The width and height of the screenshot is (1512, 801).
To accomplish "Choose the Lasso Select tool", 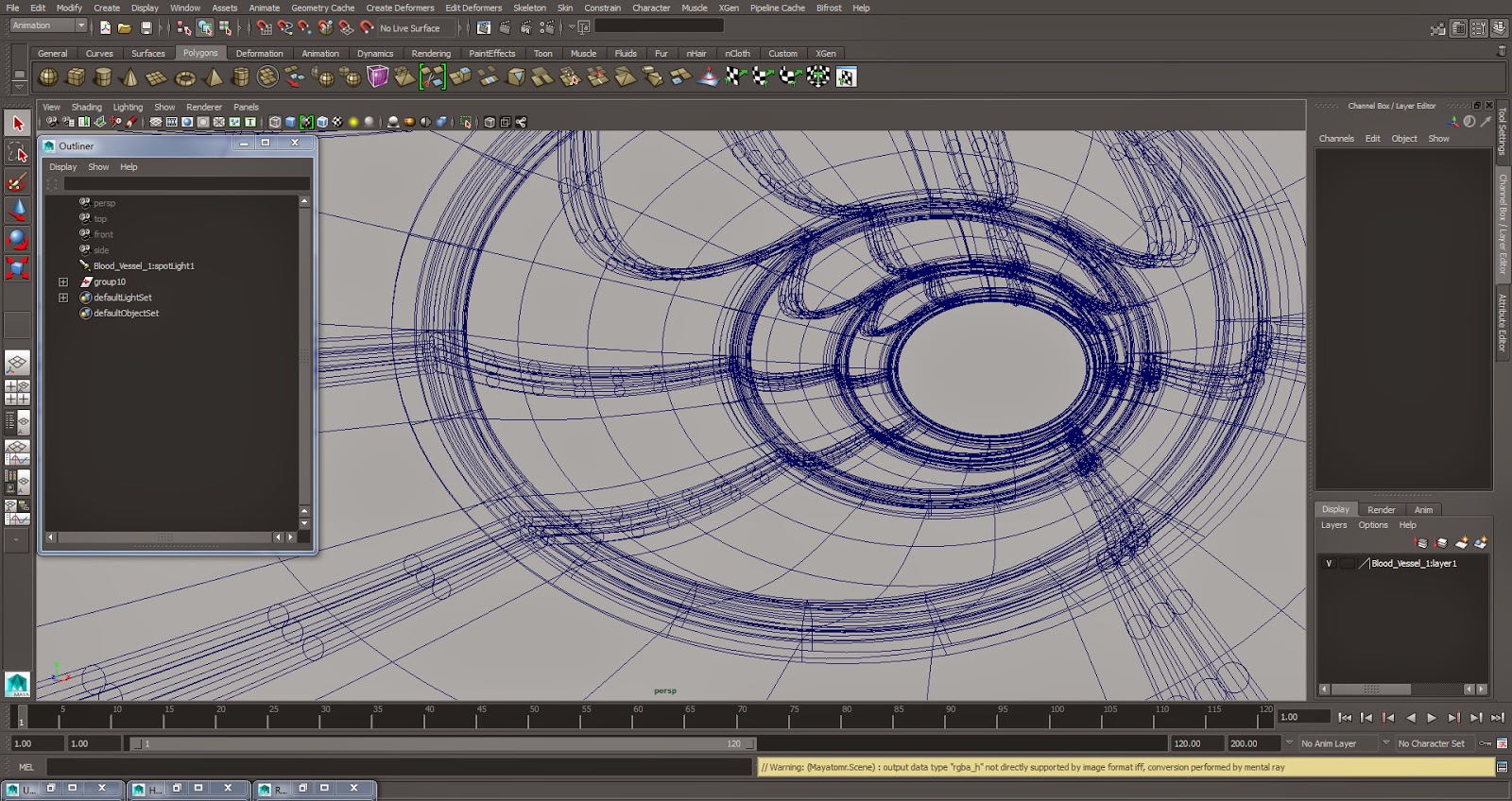I will tap(17, 153).
